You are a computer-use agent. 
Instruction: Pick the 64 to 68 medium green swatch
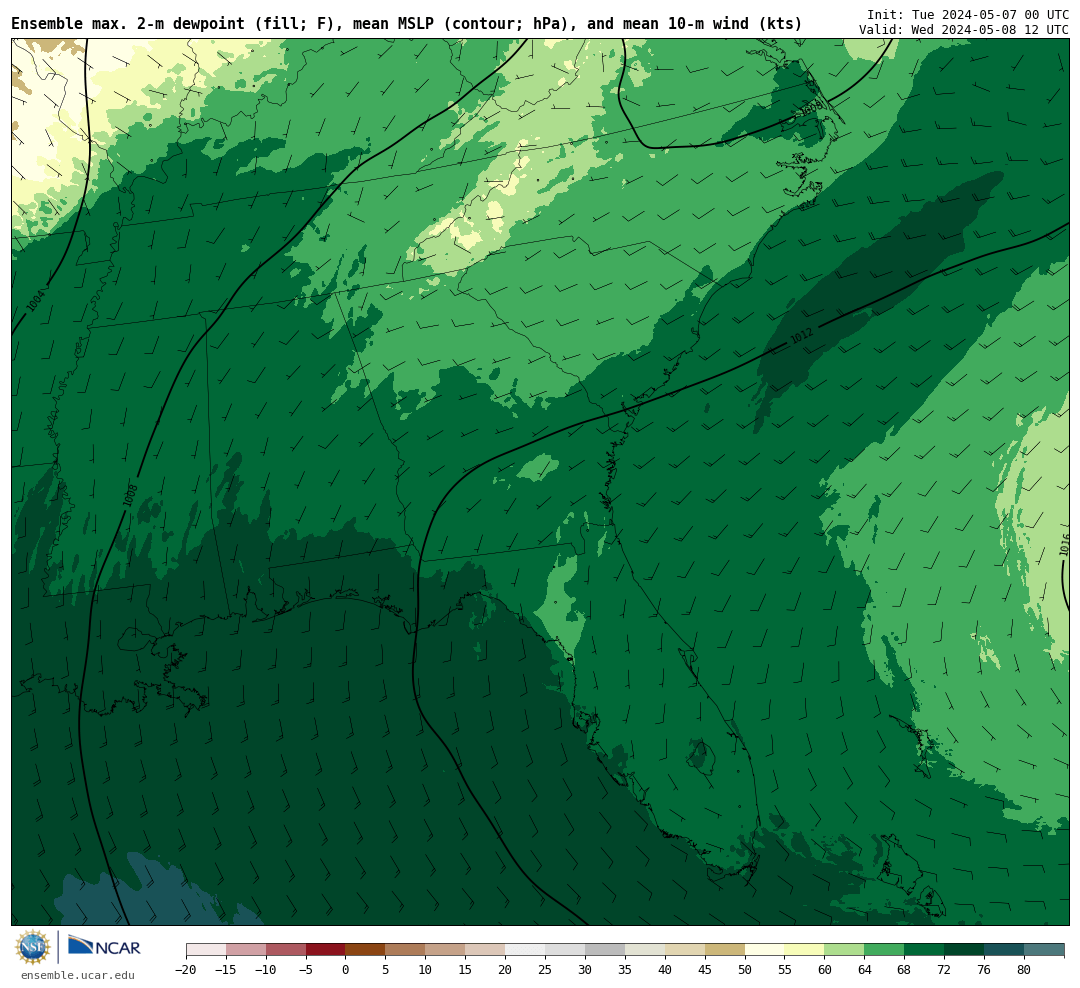tap(885, 950)
